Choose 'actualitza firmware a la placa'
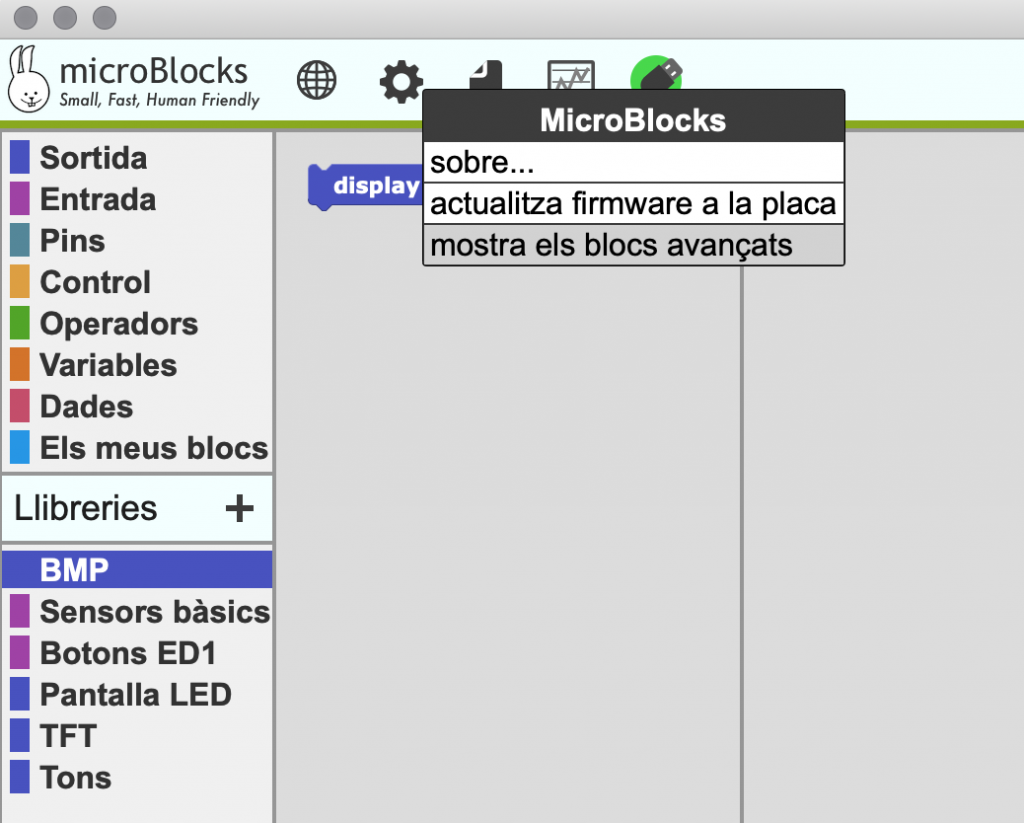This screenshot has width=1024, height=823. (634, 204)
